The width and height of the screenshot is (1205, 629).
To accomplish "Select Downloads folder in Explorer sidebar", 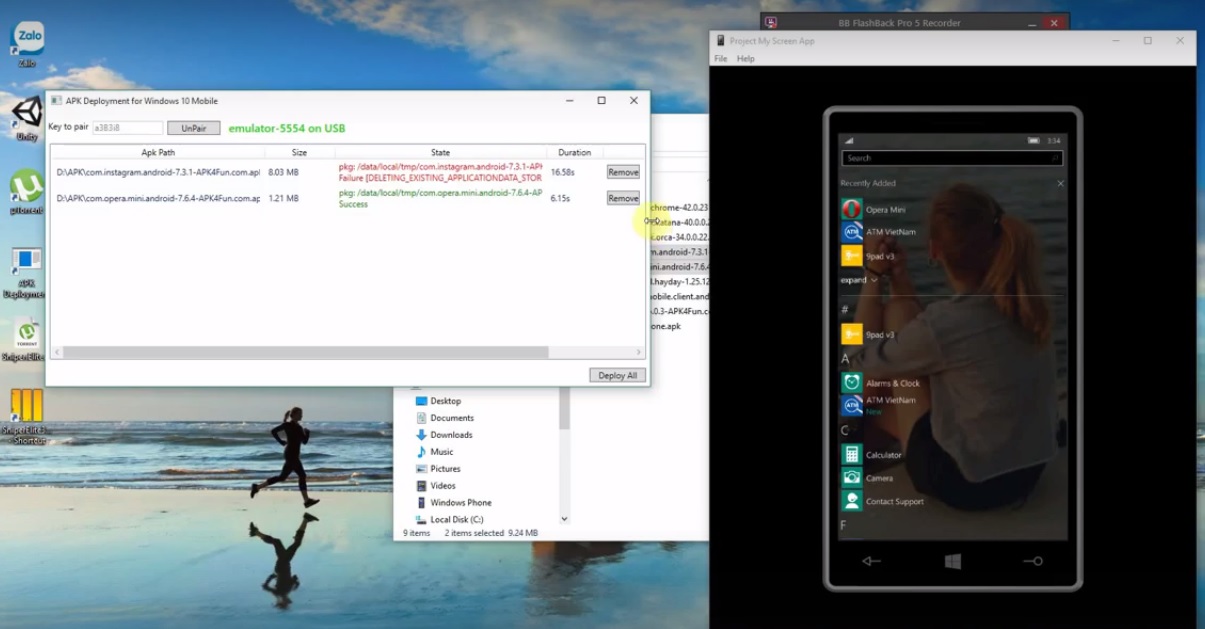I will [451, 435].
